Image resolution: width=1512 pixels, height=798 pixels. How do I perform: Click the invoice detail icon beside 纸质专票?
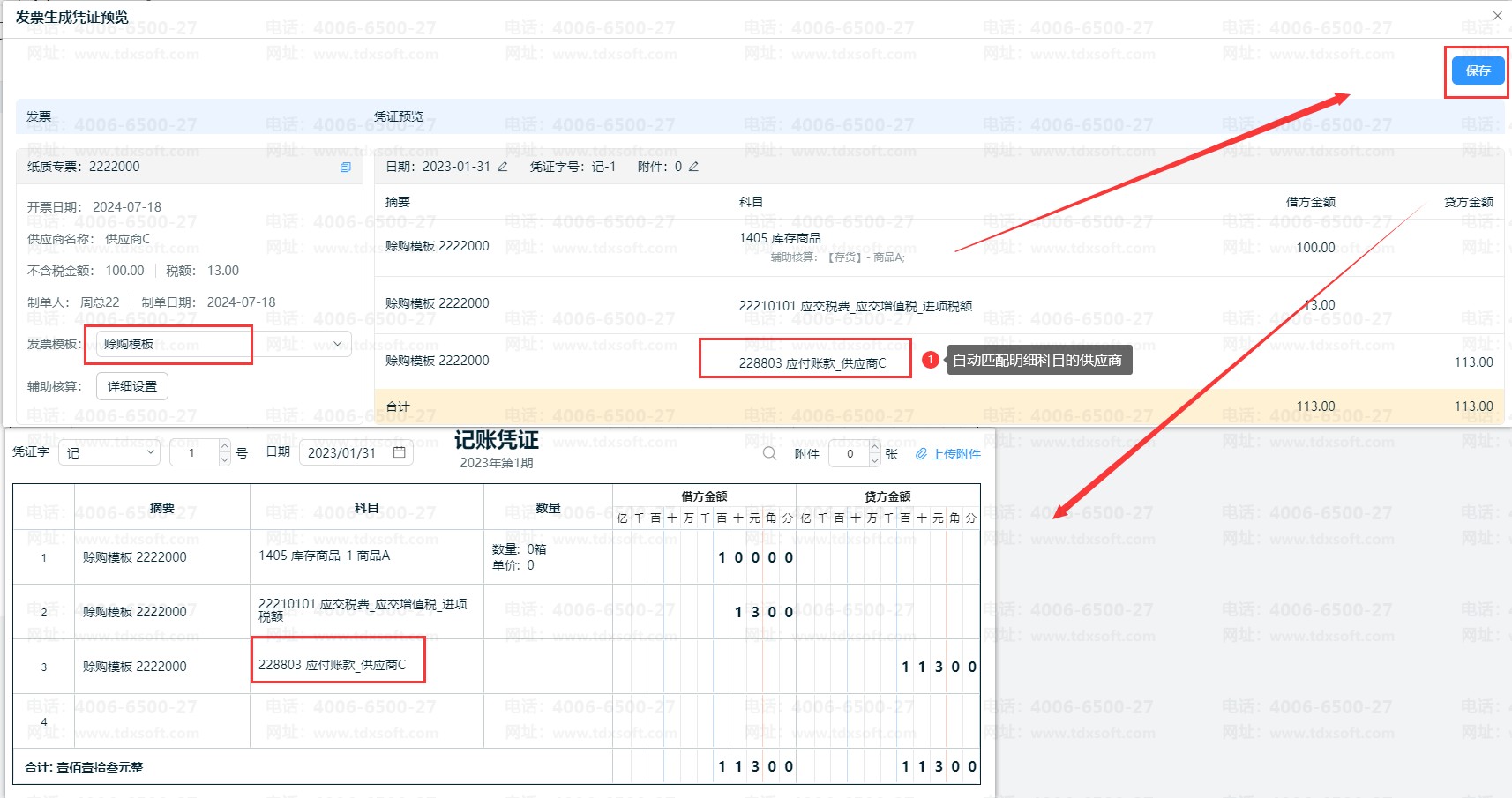tap(346, 167)
